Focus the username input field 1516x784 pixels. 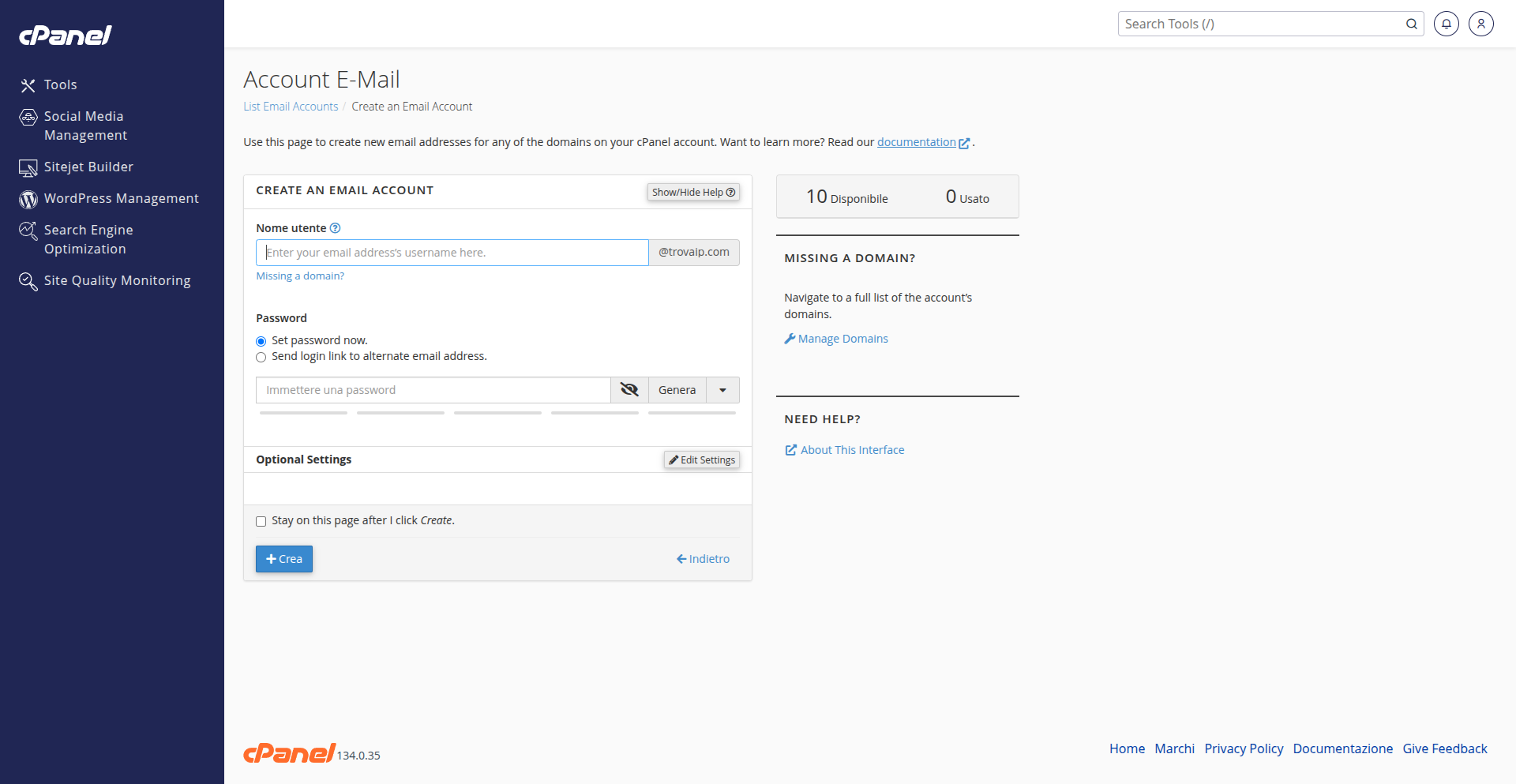tap(452, 253)
